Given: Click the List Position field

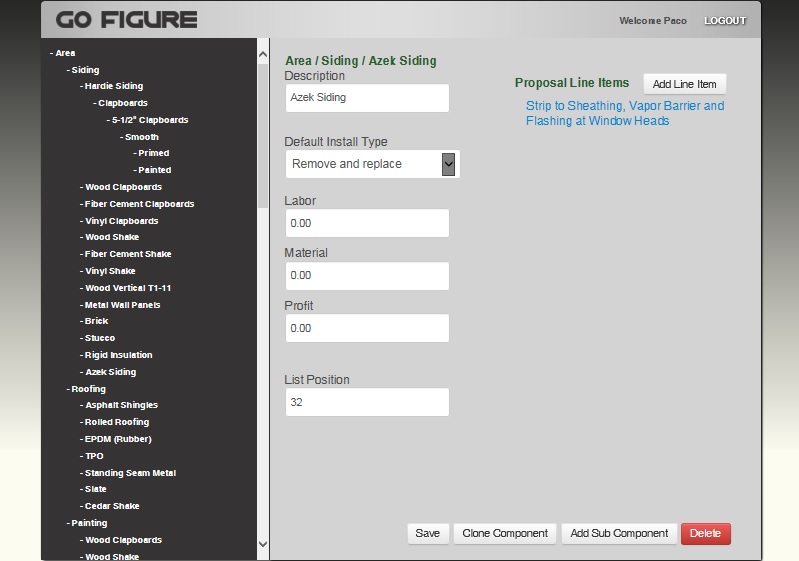Looking at the screenshot, I should point(366,402).
